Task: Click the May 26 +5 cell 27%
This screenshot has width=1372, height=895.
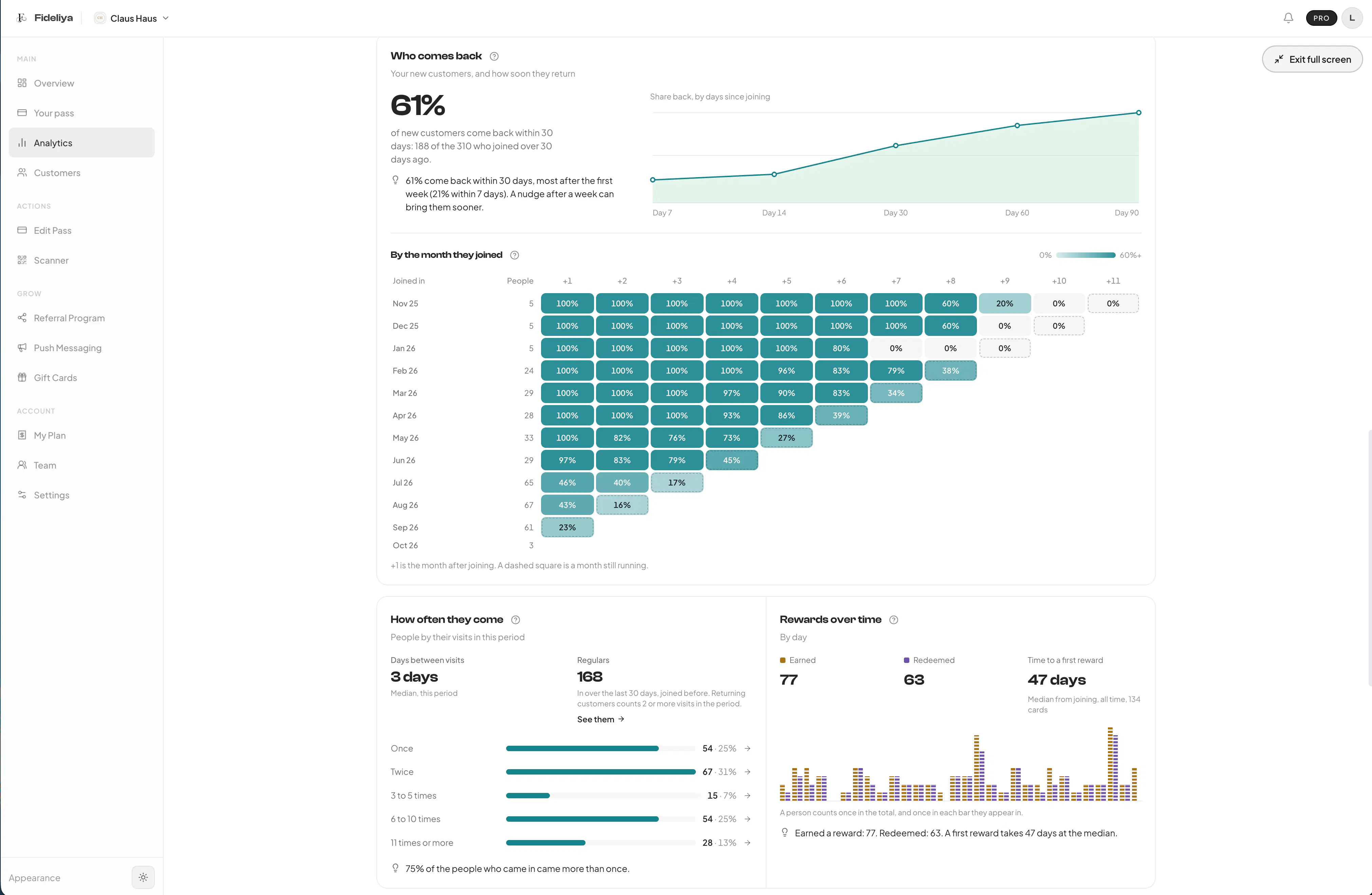Action: [786, 438]
